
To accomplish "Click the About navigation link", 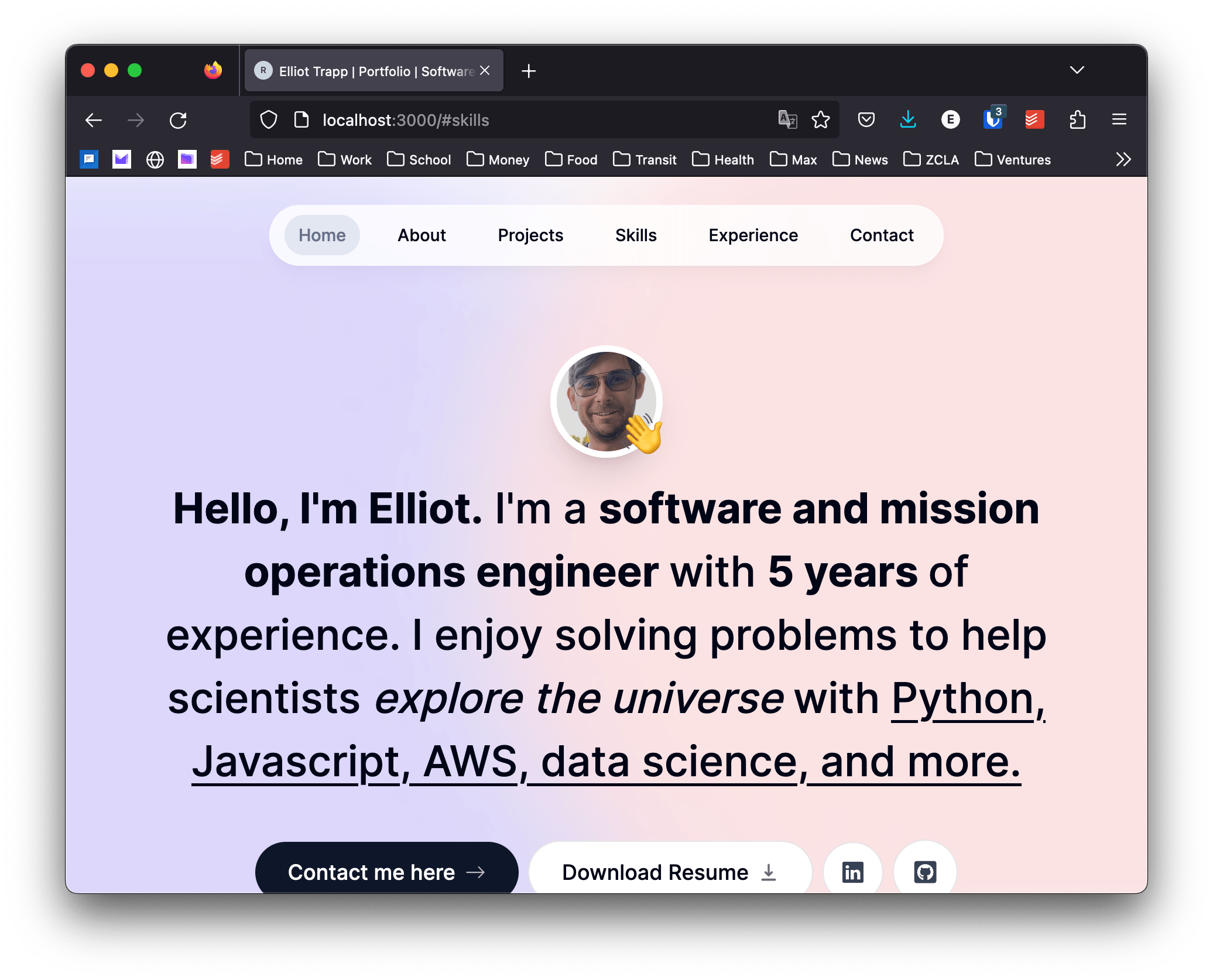I will [421, 235].
